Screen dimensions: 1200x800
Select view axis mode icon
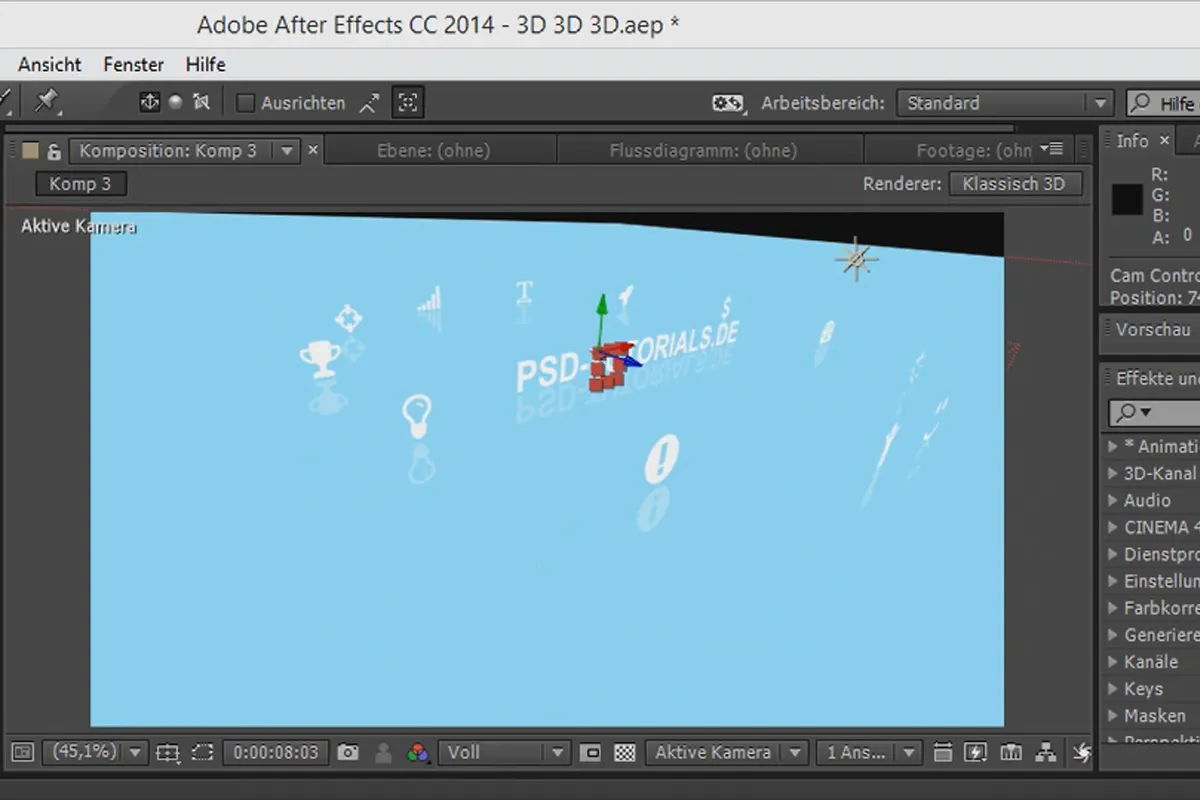coord(201,102)
